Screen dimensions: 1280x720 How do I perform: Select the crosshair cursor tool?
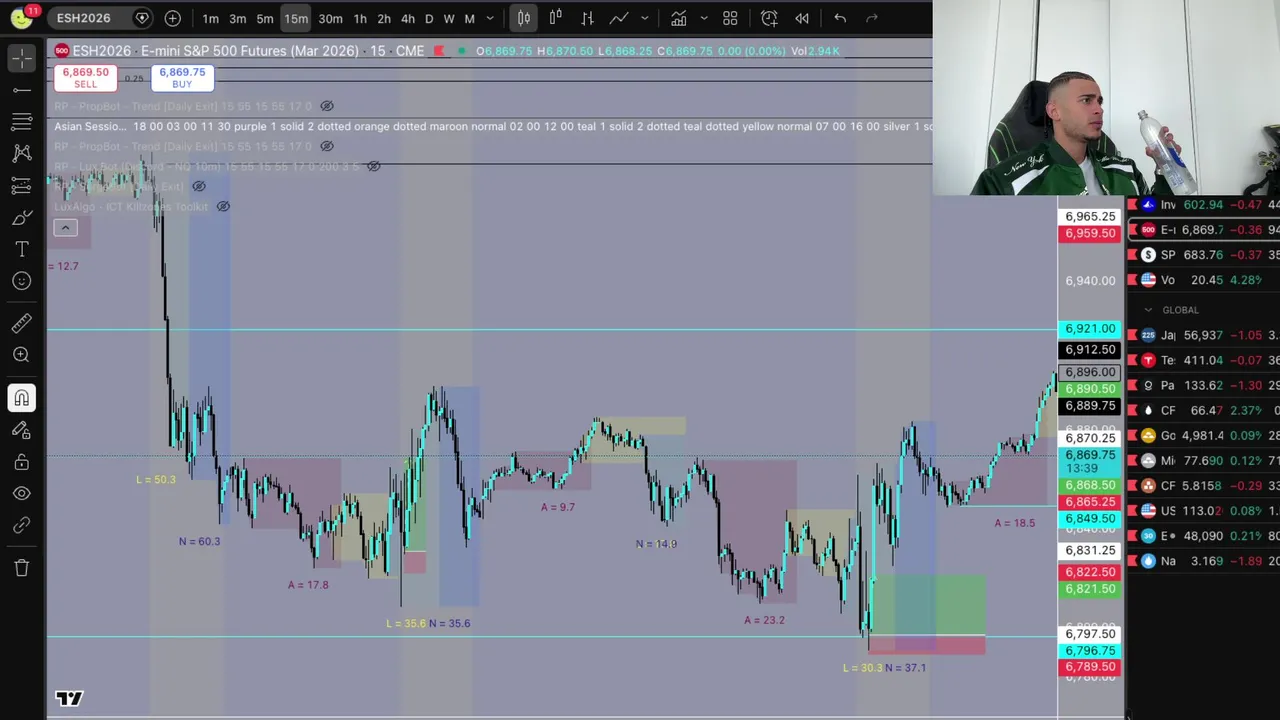point(21,59)
